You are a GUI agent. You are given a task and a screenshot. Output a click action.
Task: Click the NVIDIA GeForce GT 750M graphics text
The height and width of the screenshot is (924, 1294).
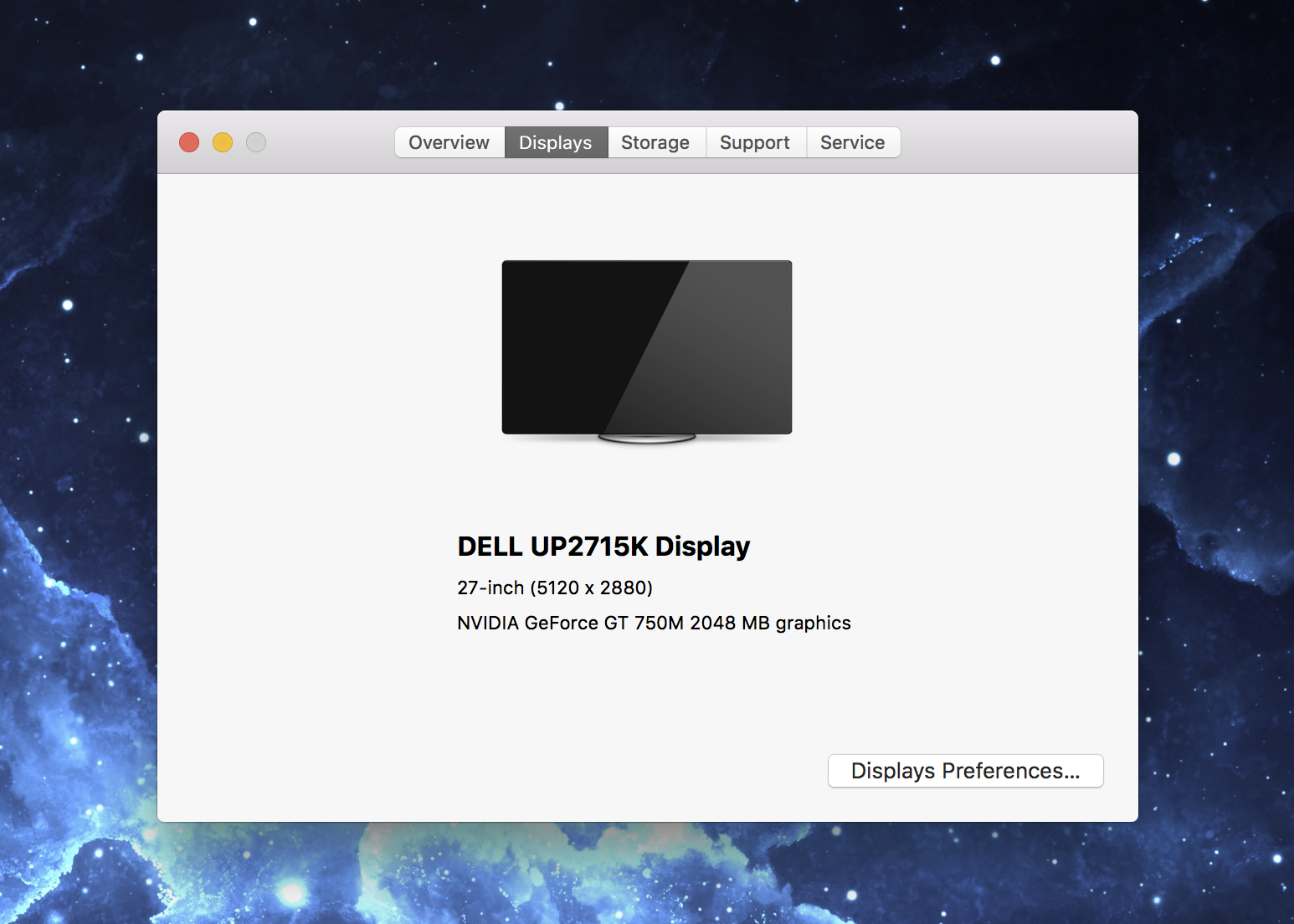point(654,623)
